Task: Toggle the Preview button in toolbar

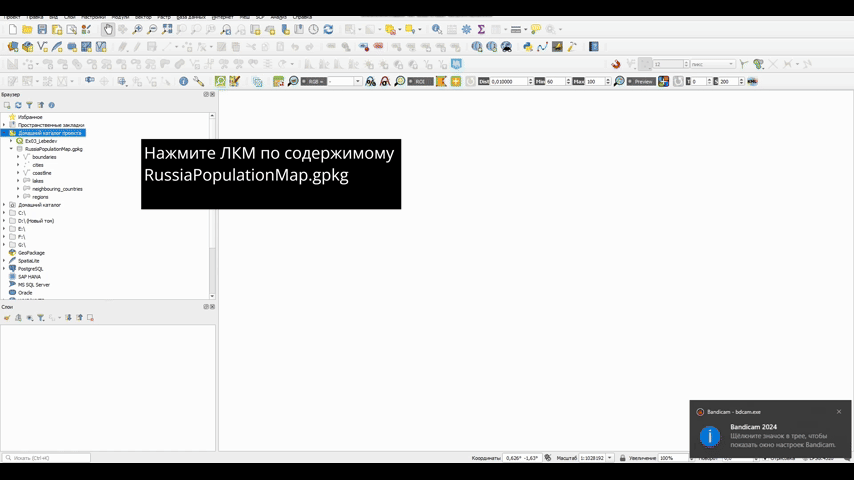Action: pyautogui.click(x=641, y=82)
